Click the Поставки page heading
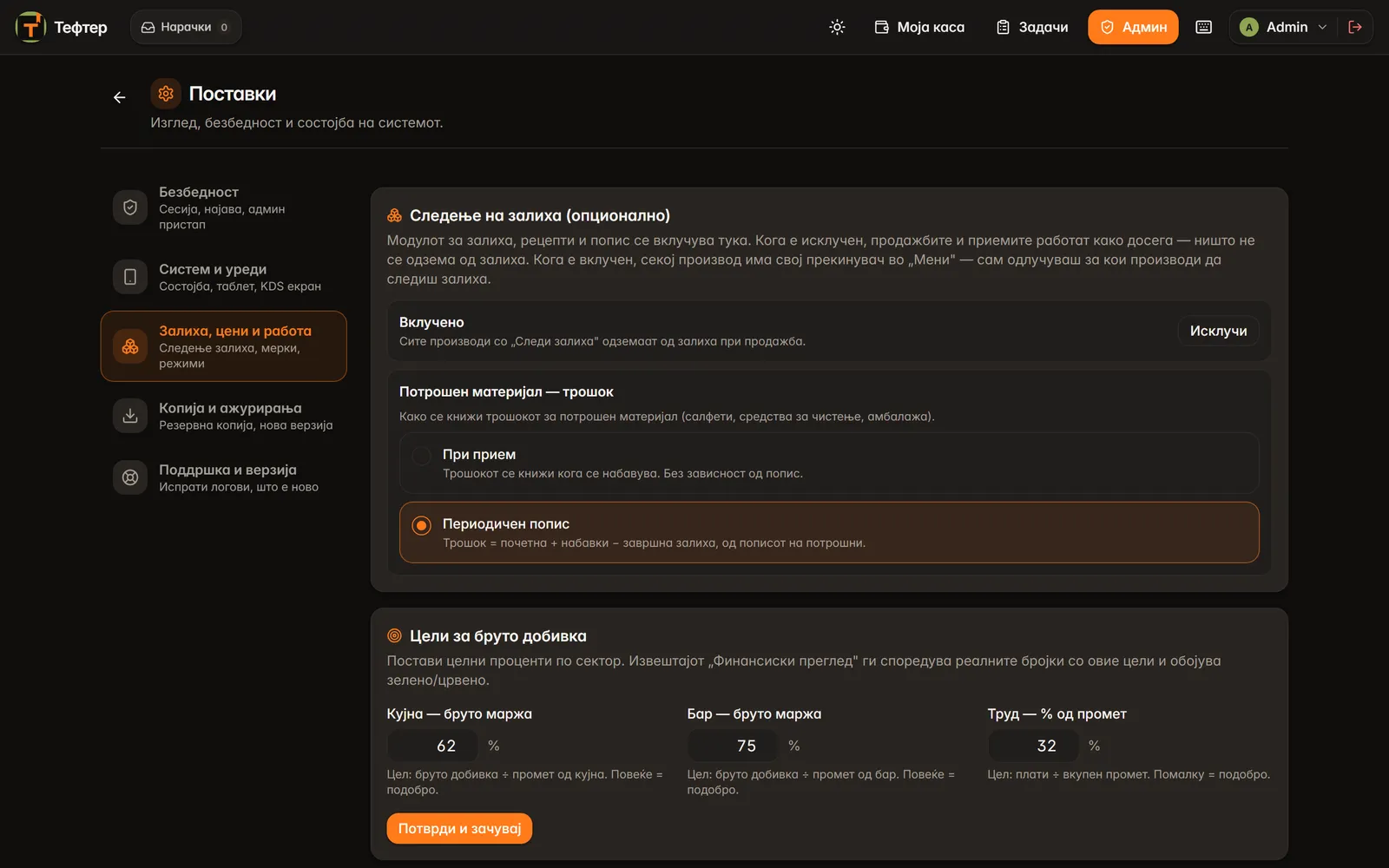Screen dimensions: 1389x868 click(233, 94)
